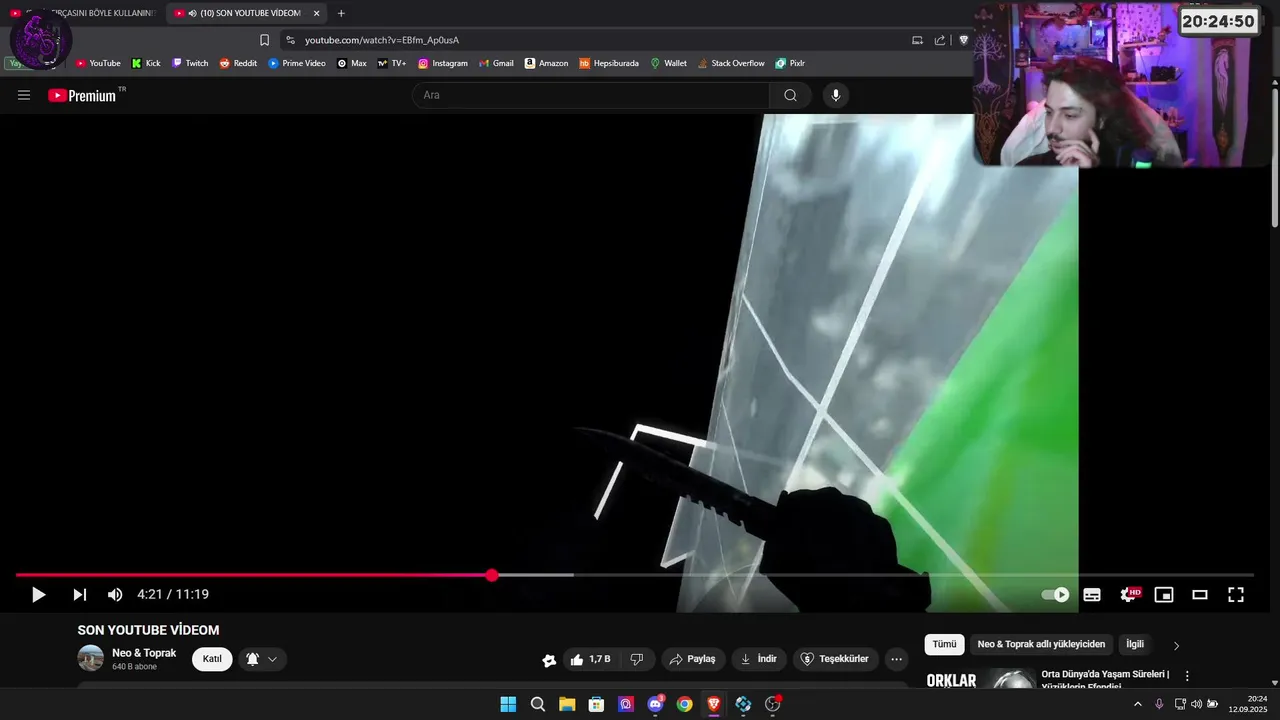Image resolution: width=1280 pixels, height=720 pixels.
Task: Click the share page icon in address bar
Action: coord(940,40)
